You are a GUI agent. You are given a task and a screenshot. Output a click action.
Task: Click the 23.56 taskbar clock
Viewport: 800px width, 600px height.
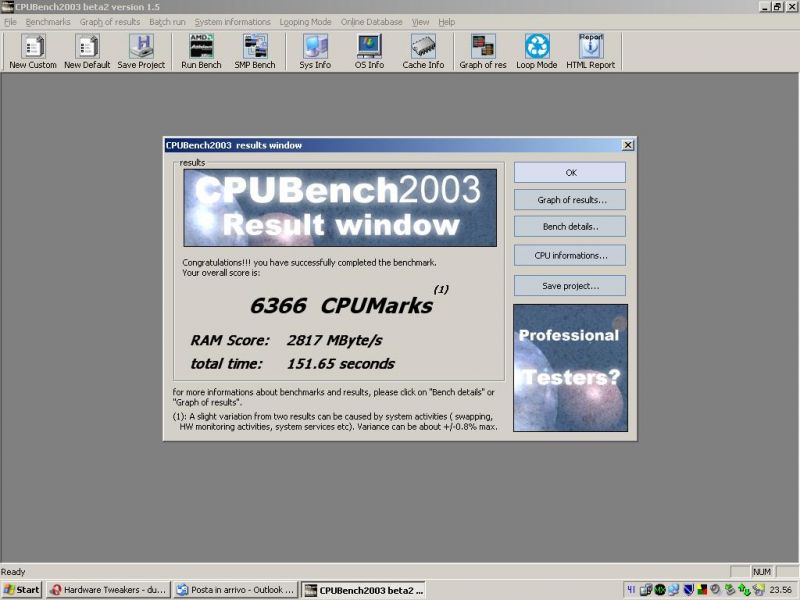(781, 590)
